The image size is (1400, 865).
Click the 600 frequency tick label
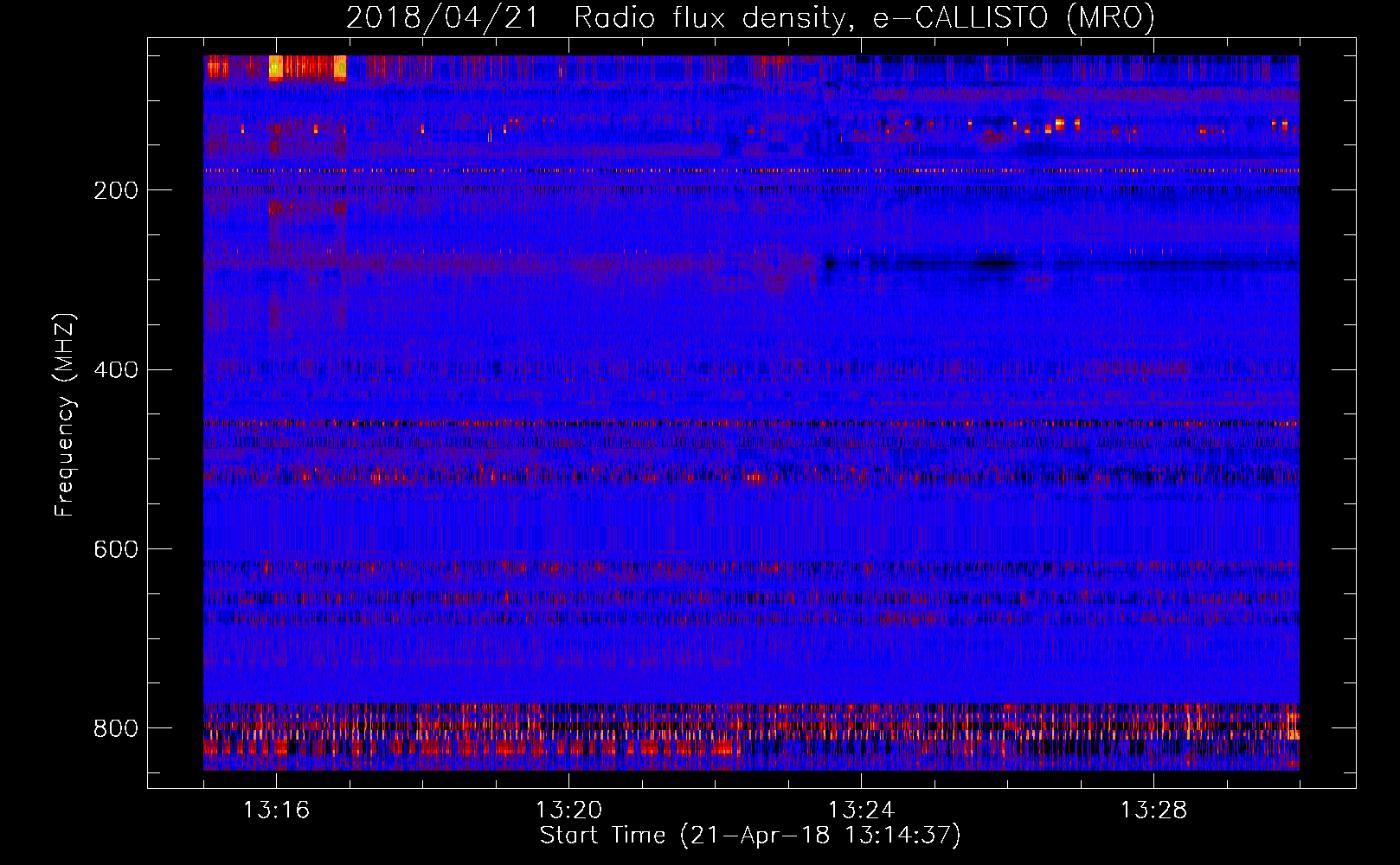[x=116, y=549]
